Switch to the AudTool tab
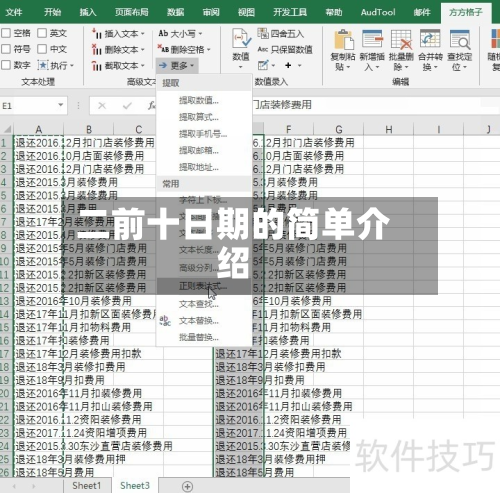Viewport: 500px width, 493px height. pyautogui.click(x=378, y=12)
